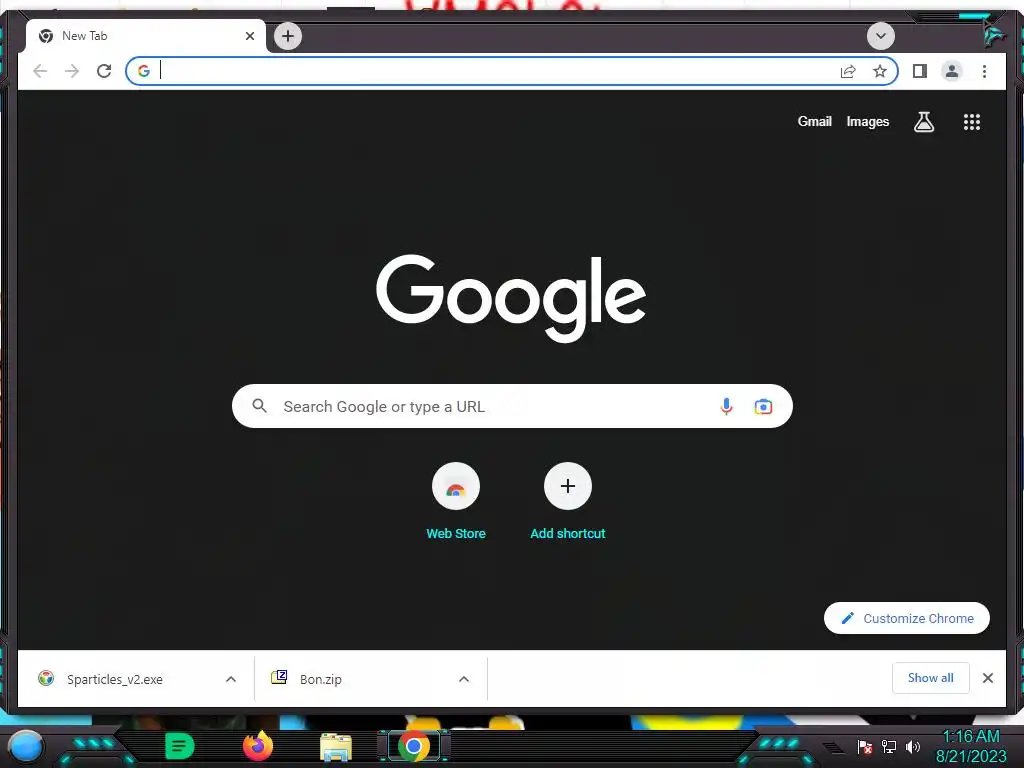Click the Google logo
The image size is (1024, 768).
pos(511,297)
